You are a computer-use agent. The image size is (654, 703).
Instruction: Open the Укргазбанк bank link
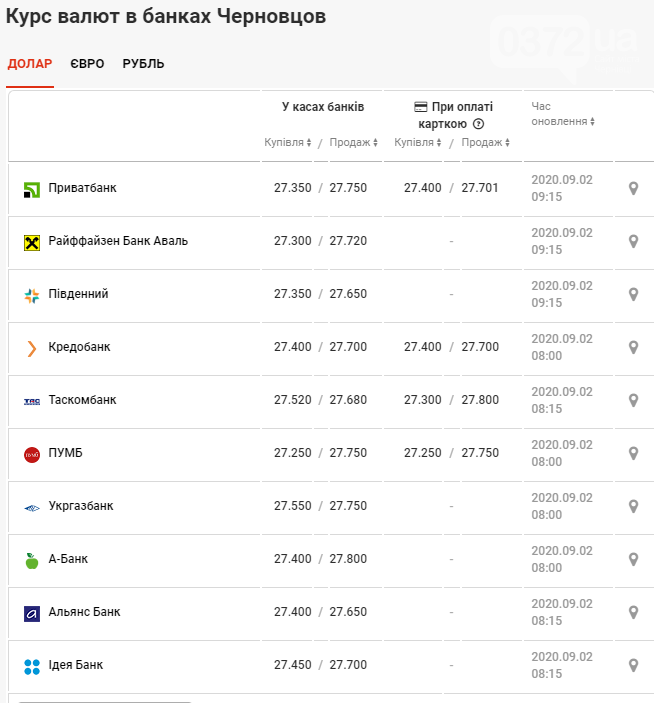coord(81,506)
